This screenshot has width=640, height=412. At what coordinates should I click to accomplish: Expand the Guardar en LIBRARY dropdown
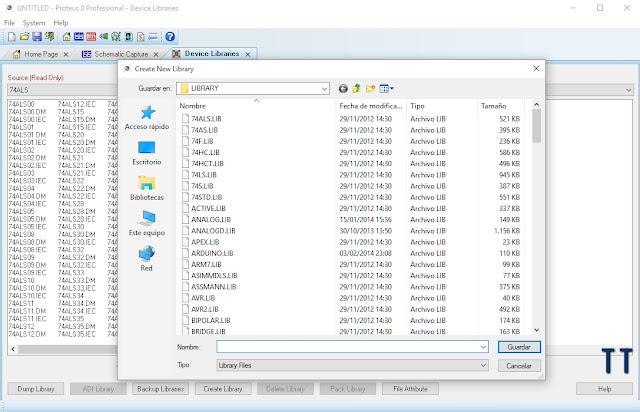[x=324, y=89]
